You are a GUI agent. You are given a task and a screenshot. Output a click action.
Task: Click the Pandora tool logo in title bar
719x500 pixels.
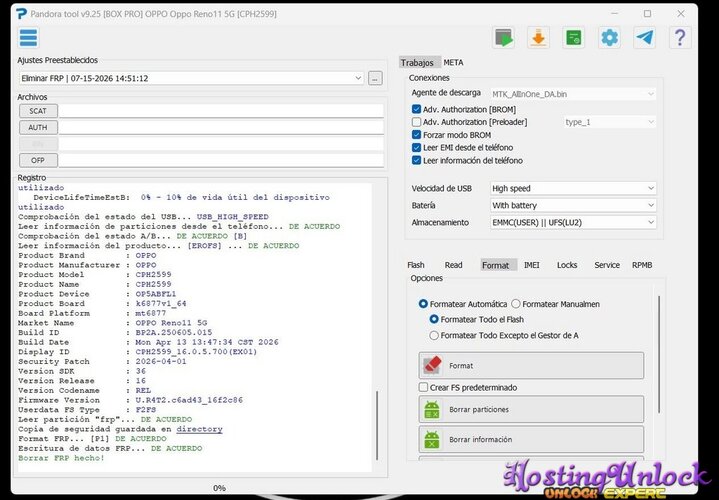pos(21,14)
